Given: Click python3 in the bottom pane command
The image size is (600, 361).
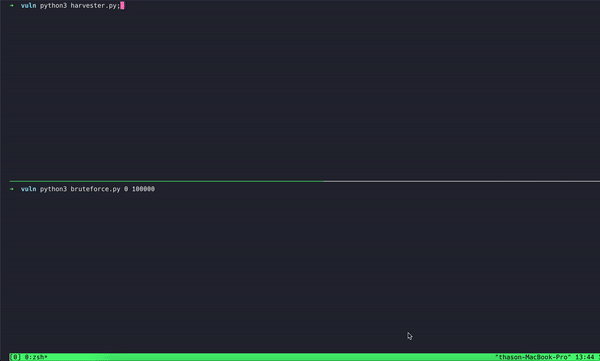Looking at the screenshot, I should tap(53, 189).
